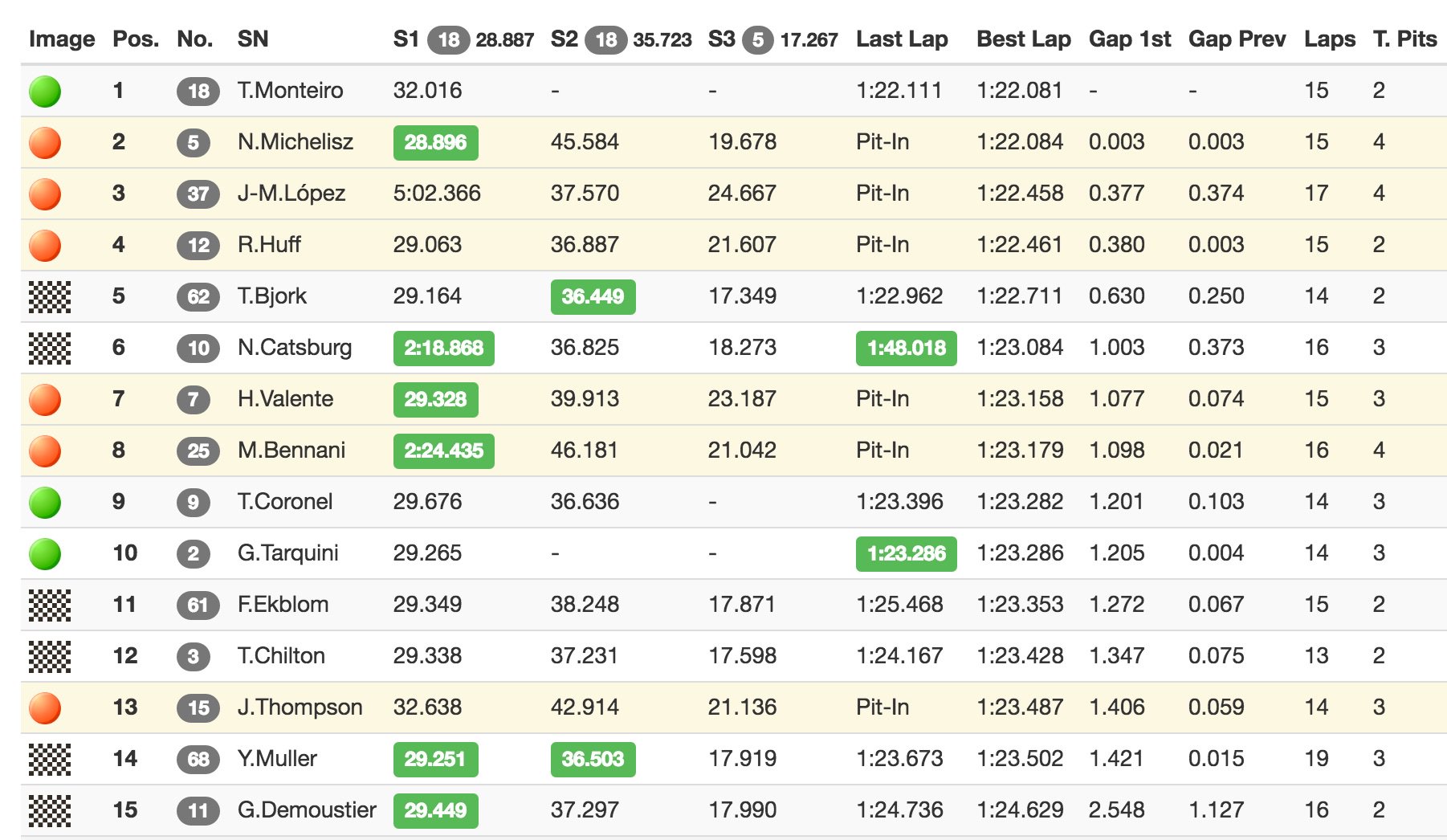
Task: Click green last lap 1:48.018 for N.Catsburg
Action: (x=907, y=348)
